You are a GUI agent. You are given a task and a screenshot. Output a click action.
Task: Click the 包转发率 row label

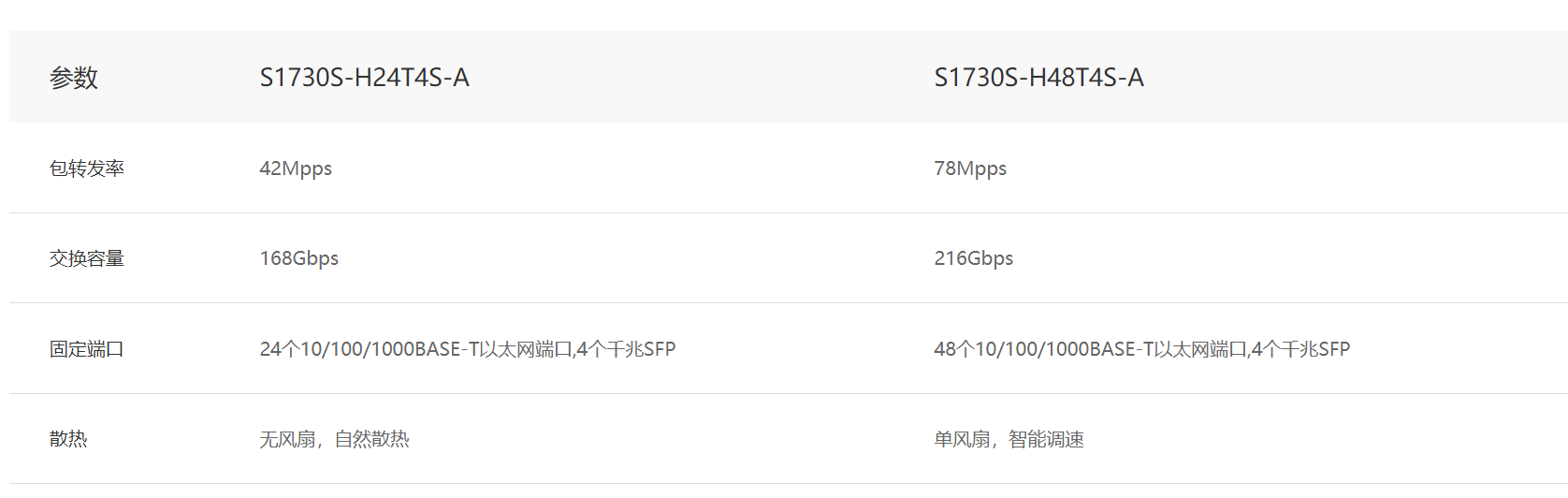pos(87,168)
